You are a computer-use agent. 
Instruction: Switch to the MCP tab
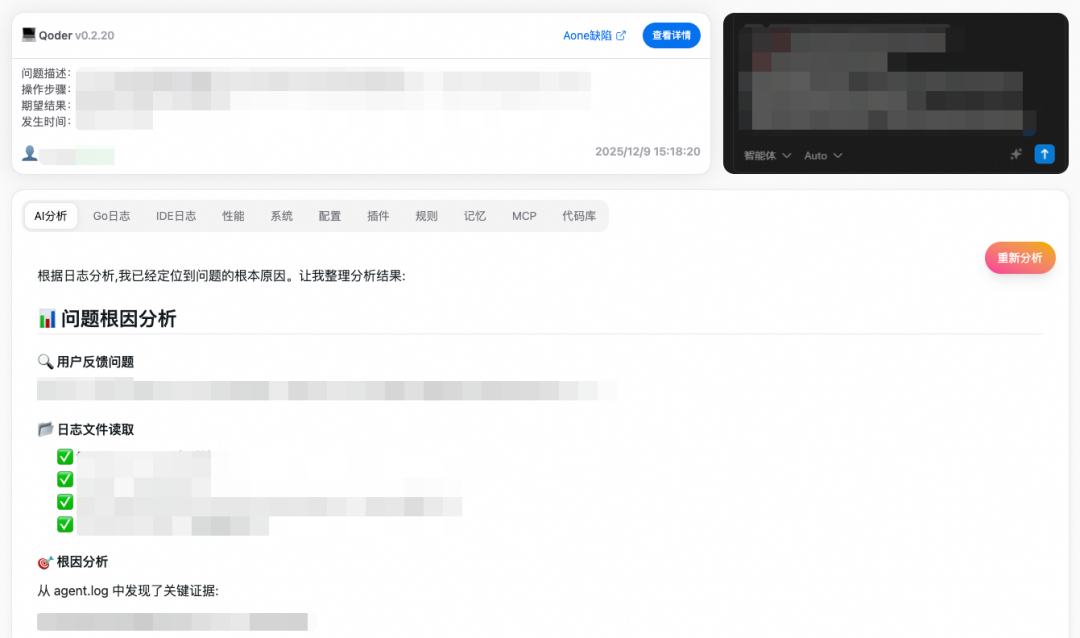[x=523, y=215]
